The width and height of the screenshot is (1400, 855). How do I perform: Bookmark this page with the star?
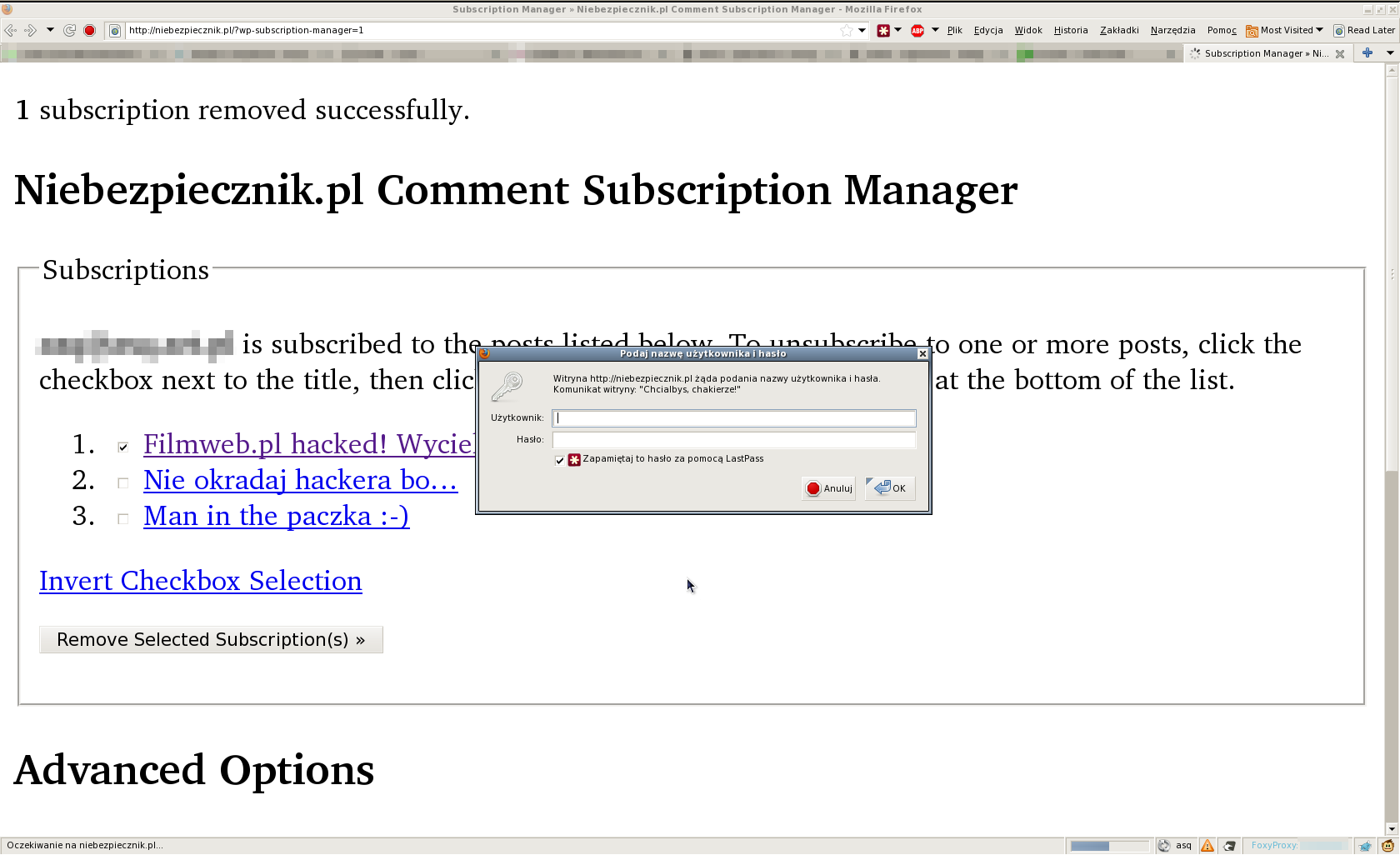[x=847, y=30]
